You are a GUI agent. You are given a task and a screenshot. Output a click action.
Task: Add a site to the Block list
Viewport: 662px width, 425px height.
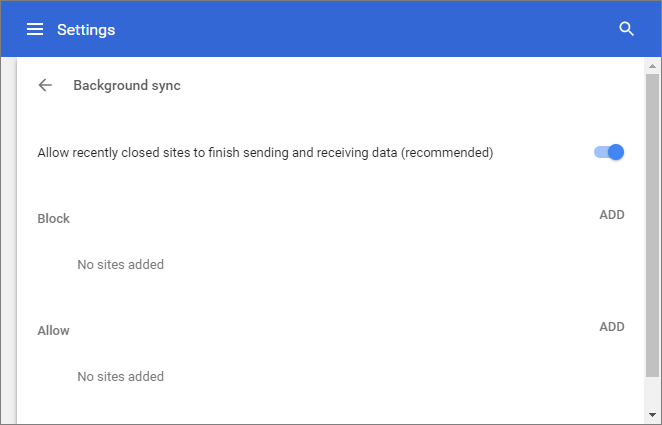tap(612, 215)
